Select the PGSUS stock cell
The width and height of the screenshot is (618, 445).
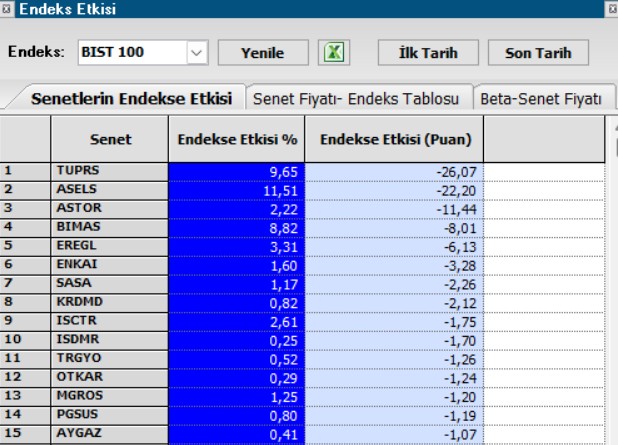tap(110, 416)
